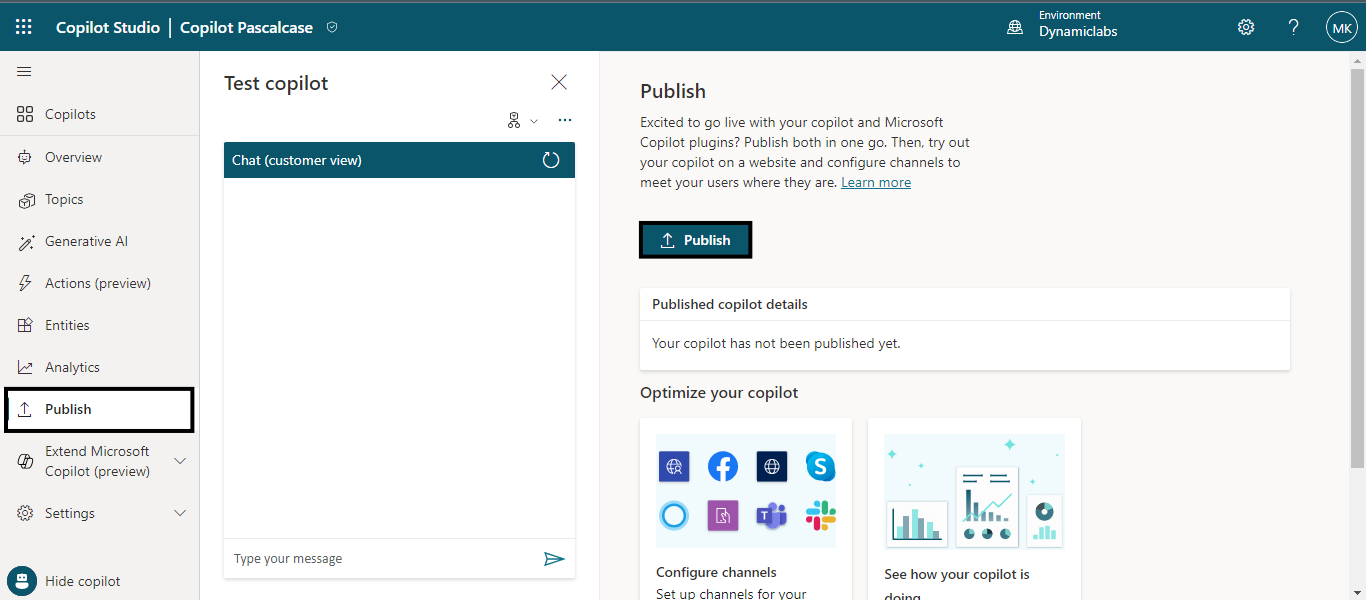Expand Extend Microsoft Copilot (preview) section
This screenshot has height=600, width=1366.
(180, 461)
